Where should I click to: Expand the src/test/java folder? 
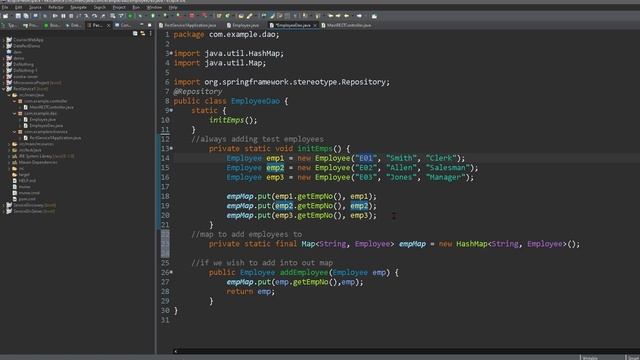click(9, 150)
